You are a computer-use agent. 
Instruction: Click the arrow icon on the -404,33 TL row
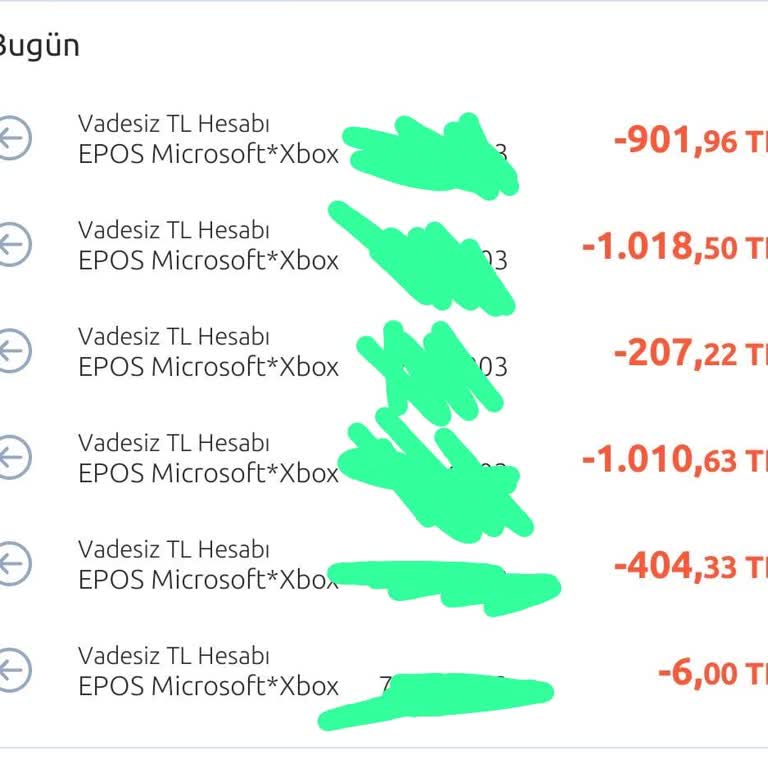click(13, 565)
